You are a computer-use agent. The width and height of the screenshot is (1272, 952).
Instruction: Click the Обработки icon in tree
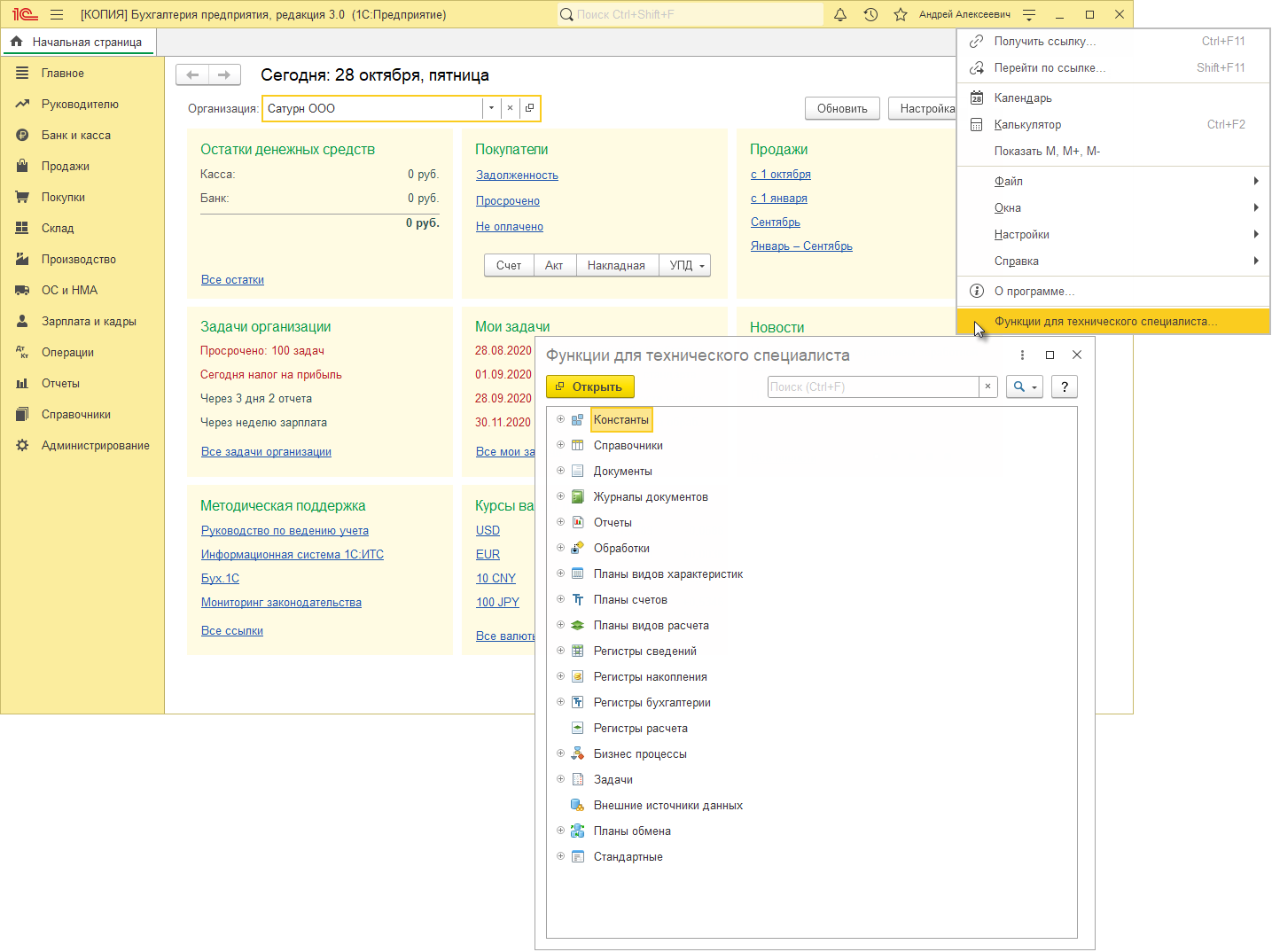(577, 548)
